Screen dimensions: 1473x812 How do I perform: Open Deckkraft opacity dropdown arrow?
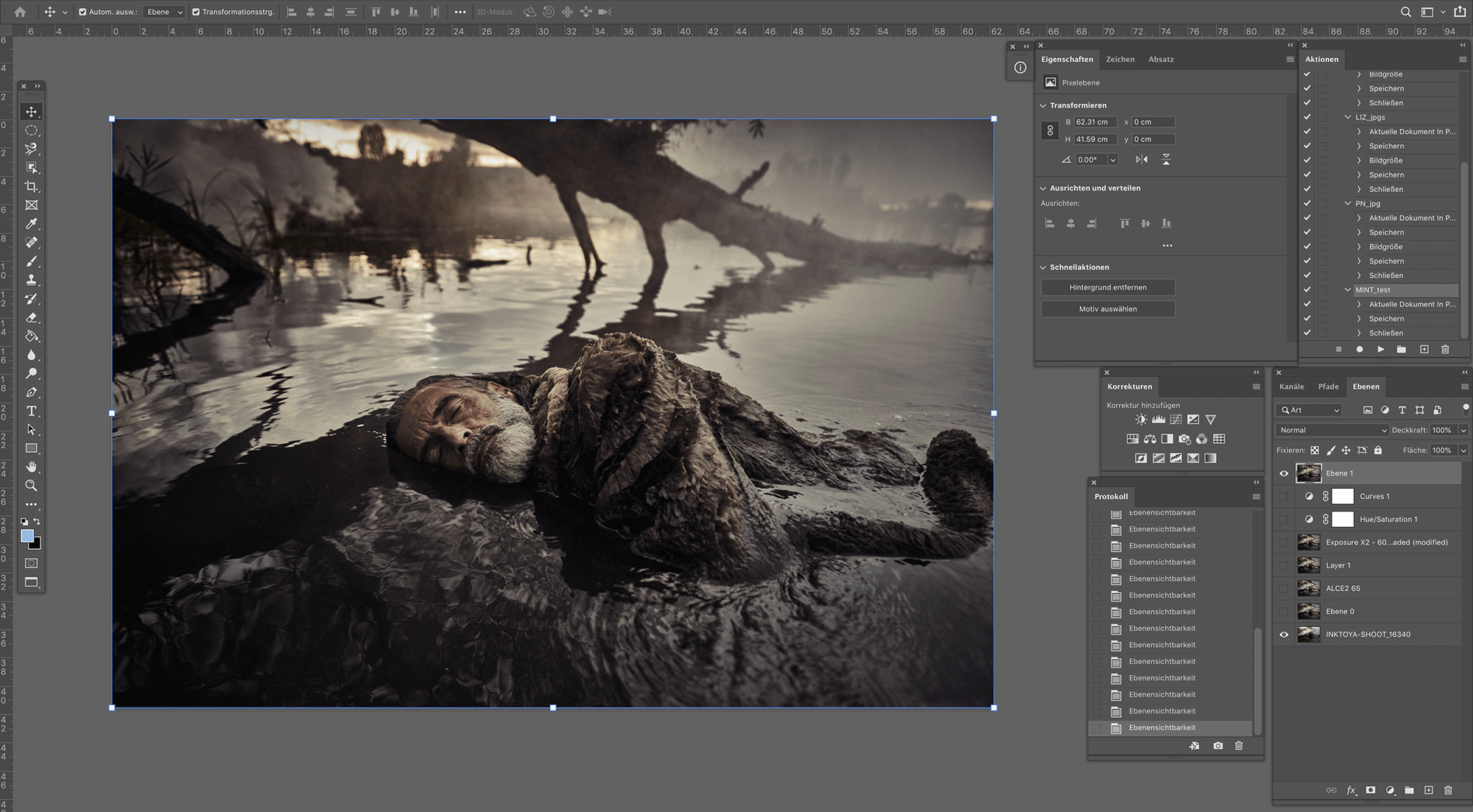[1463, 430]
